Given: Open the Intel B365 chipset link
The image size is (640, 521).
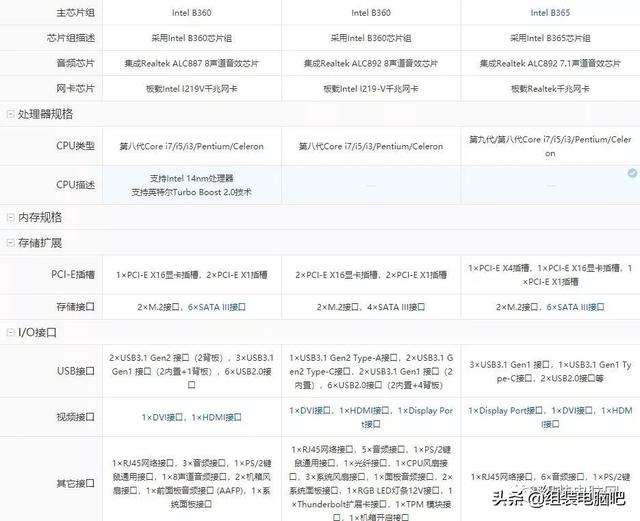Looking at the screenshot, I should click(550, 13).
